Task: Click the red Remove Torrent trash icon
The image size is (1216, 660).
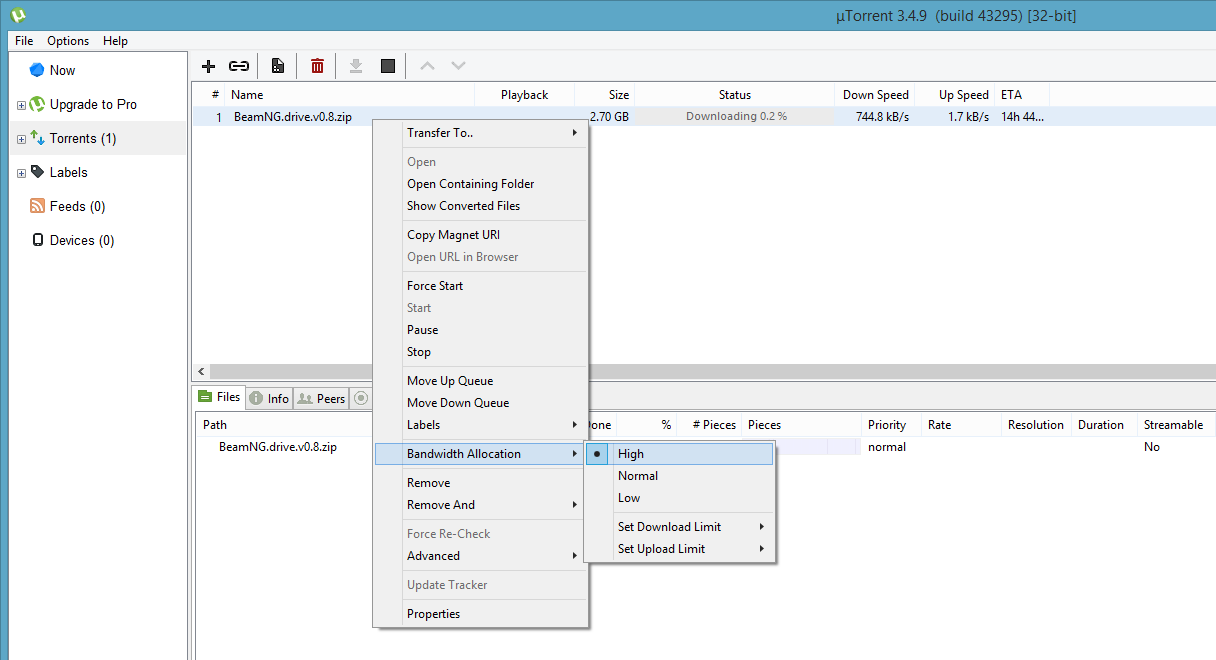Action: click(x=317, y=66)
